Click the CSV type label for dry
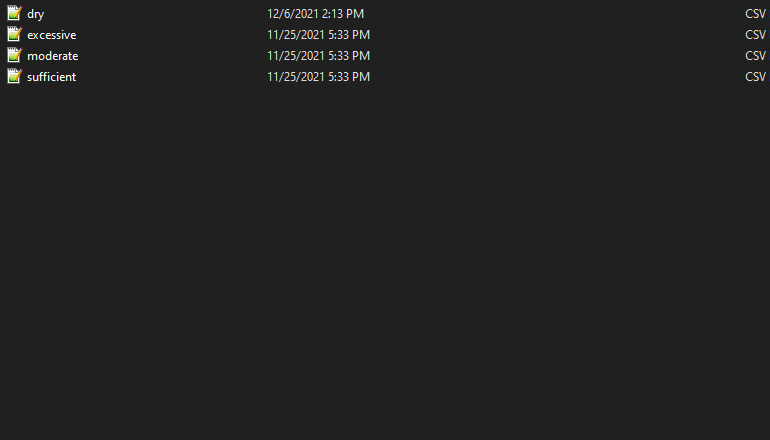Screen dimensions: 770x440 click(x=756, y=14)
